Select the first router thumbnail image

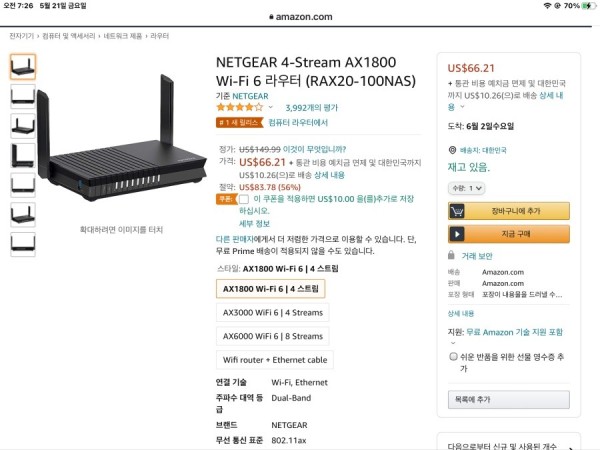coord(23,67)
